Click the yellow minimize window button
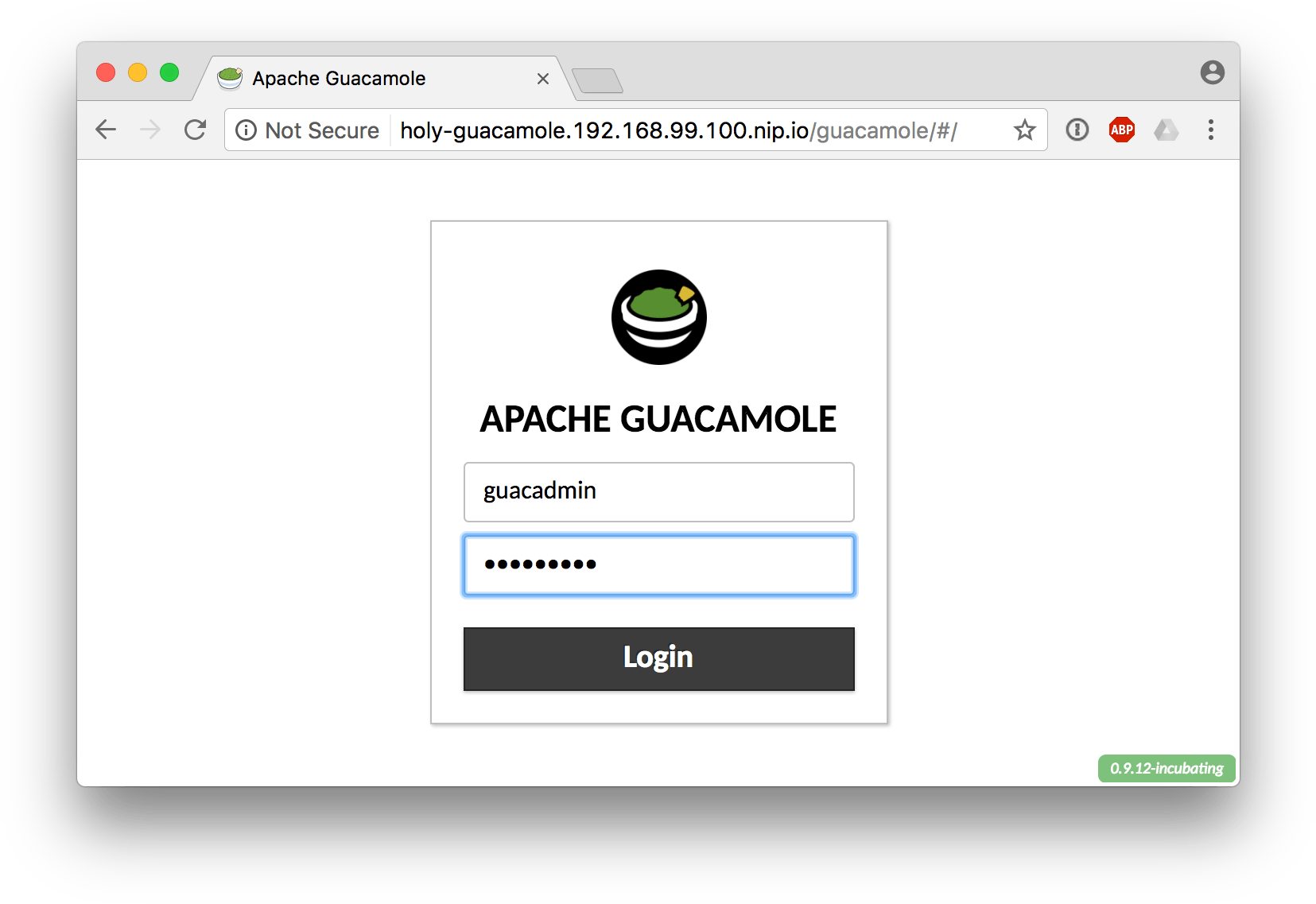Image resolution: width=1316 pixels, height=904 pixels. 138,72
